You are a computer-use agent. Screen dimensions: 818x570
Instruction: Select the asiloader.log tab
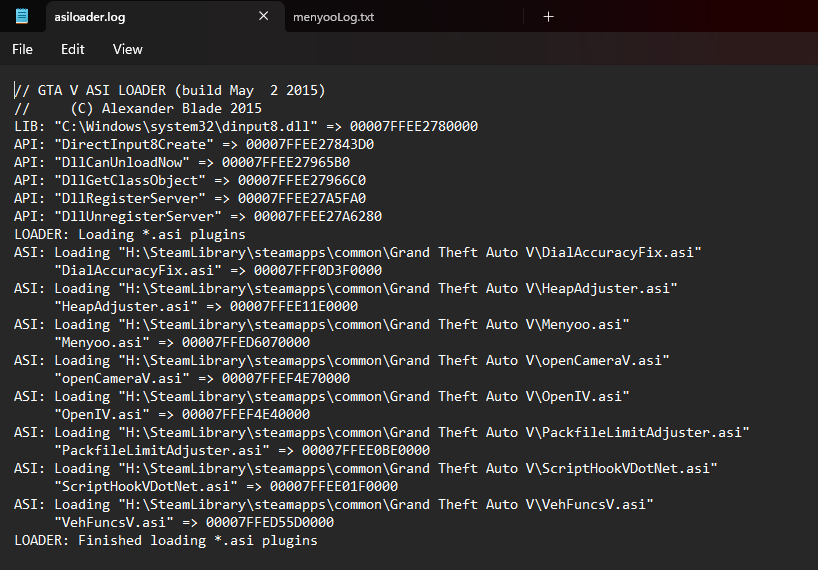(x=90, y=17)
